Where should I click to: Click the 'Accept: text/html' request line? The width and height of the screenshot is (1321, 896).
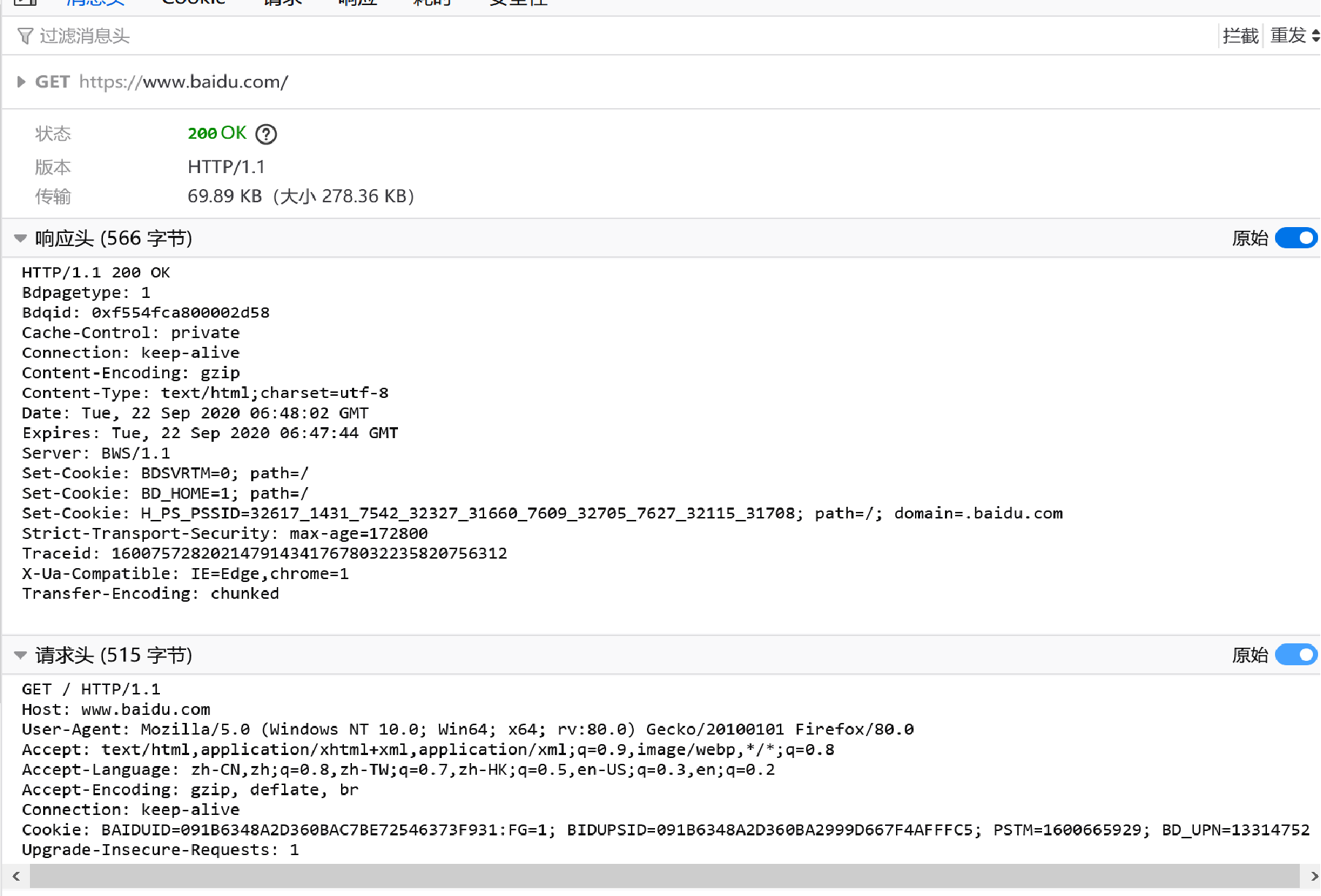428,750
